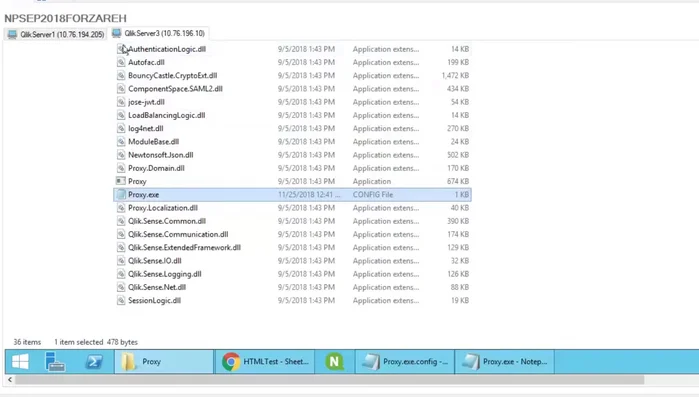Click the Qlik.Sense.Net.dll file icon

coord(121,287)
